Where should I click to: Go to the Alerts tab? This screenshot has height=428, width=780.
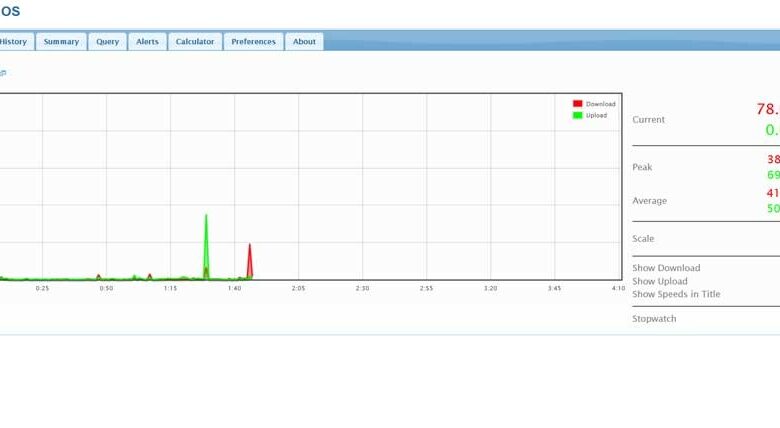pyautogui.click(x=147, y=42)
